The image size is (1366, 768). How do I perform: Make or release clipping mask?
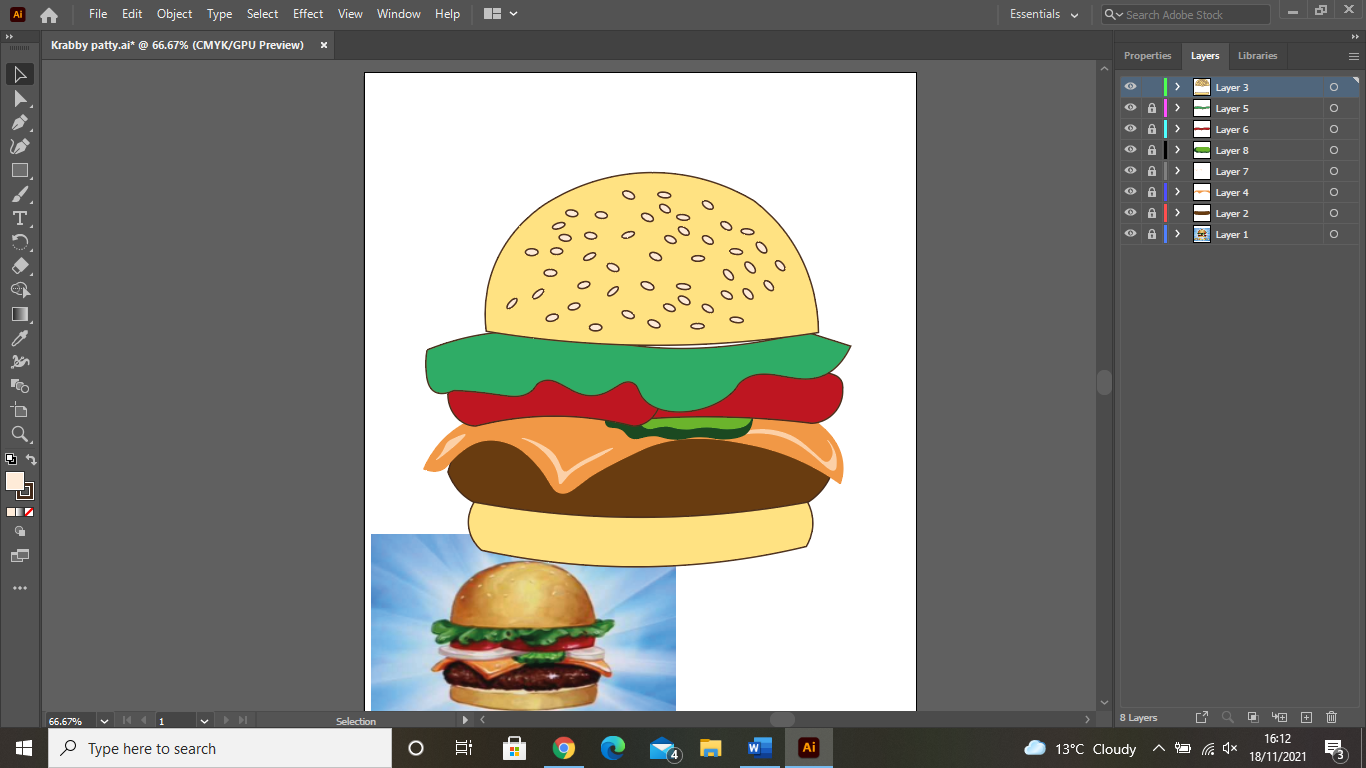point(1253,718)
